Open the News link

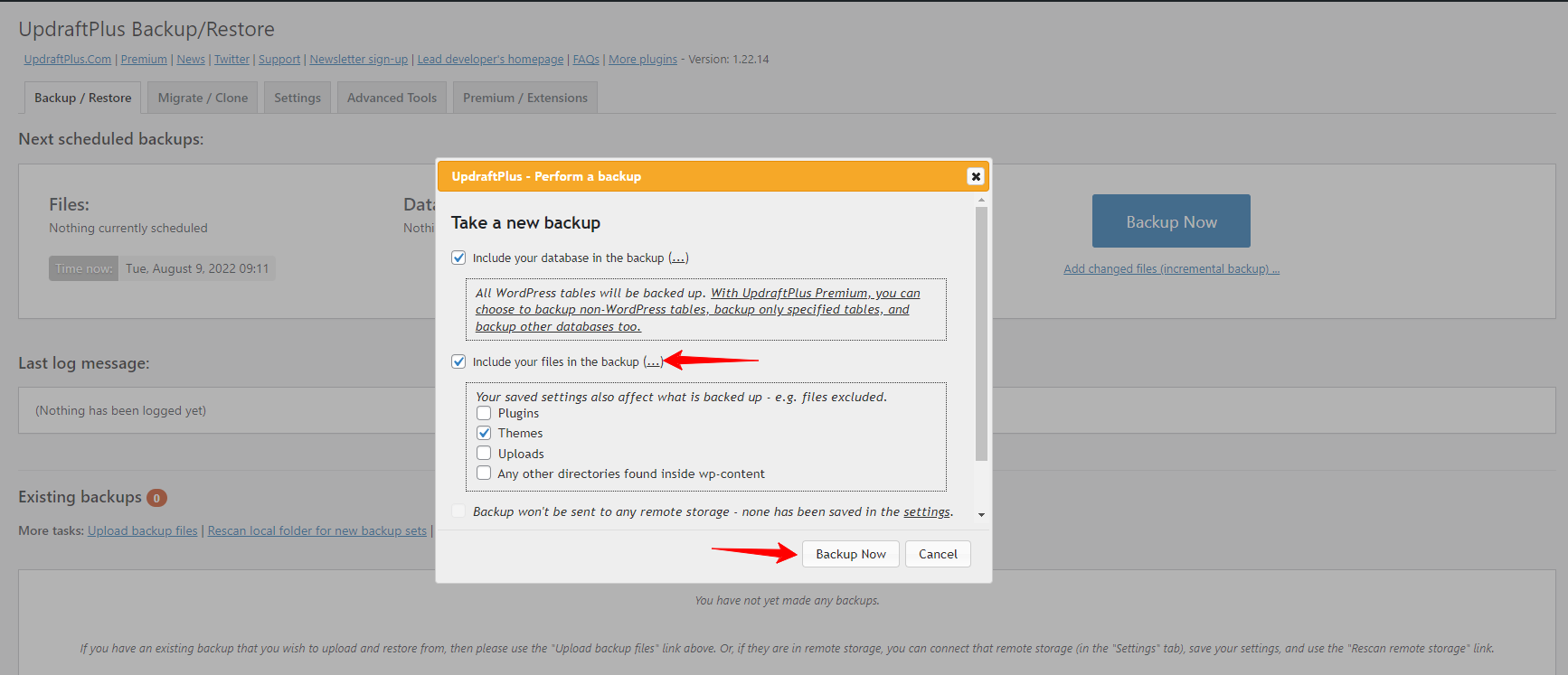click(x=191, y=60)
